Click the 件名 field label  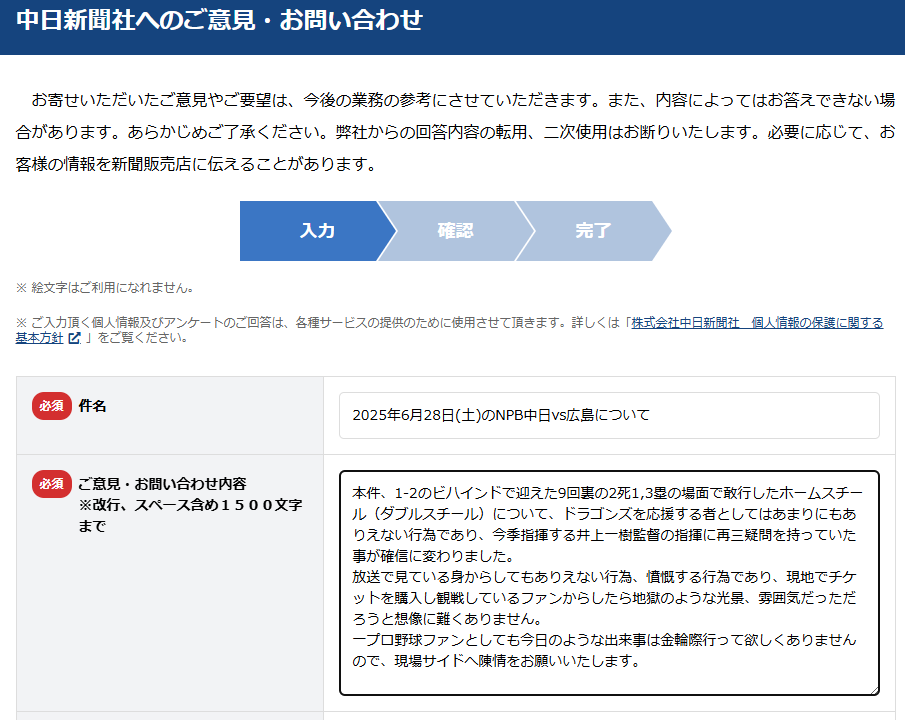(x=92, y=406)
